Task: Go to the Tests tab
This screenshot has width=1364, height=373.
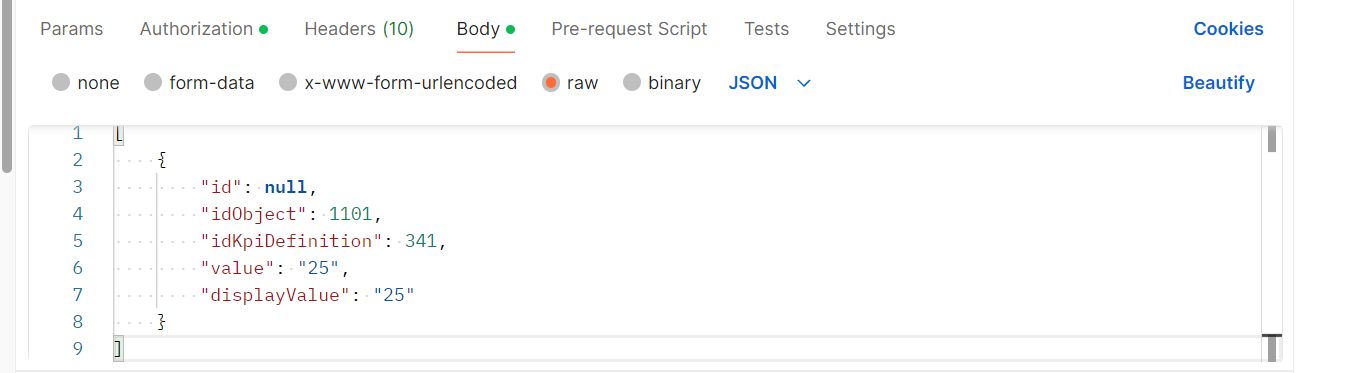Action: tap(766, 29)
